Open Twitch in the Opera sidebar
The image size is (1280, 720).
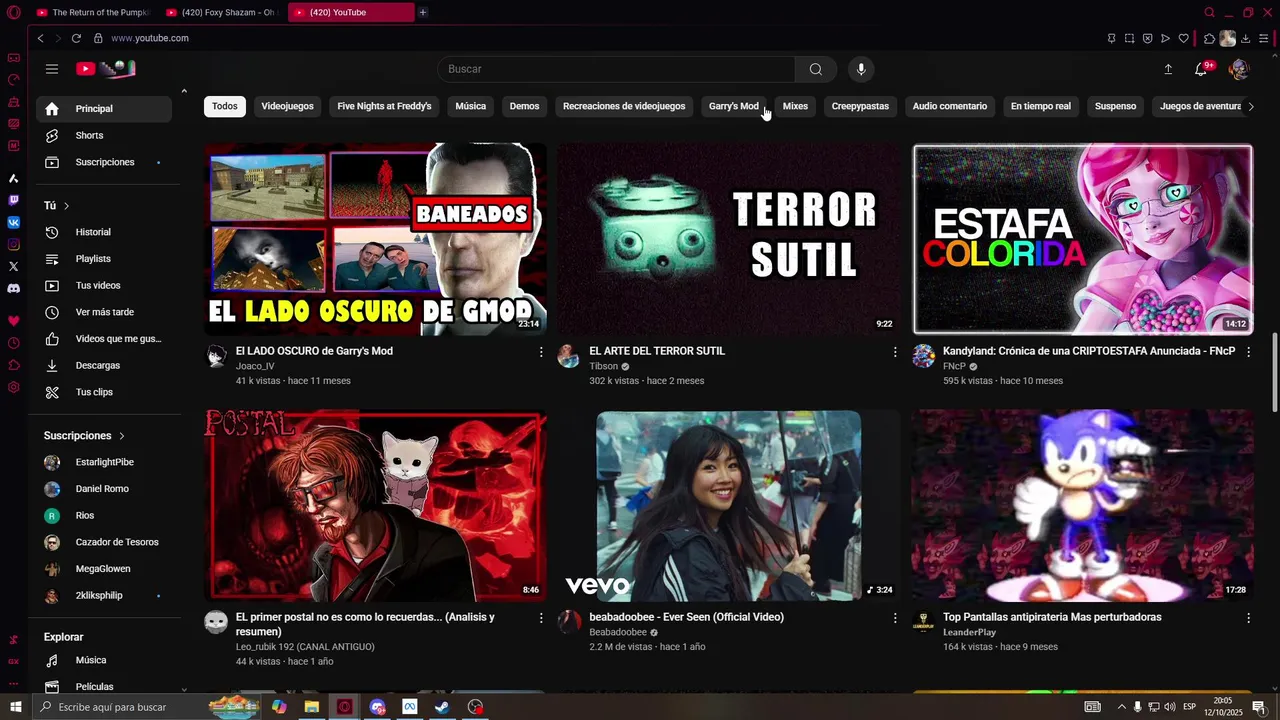(14, 200)
